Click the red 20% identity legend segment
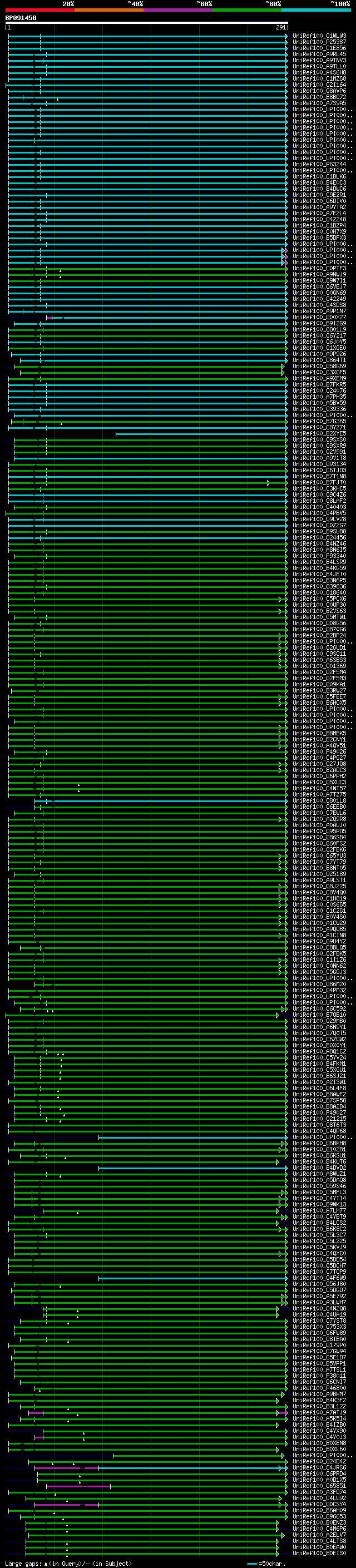The image size is (356, 1568). click(x=40, y=11)
